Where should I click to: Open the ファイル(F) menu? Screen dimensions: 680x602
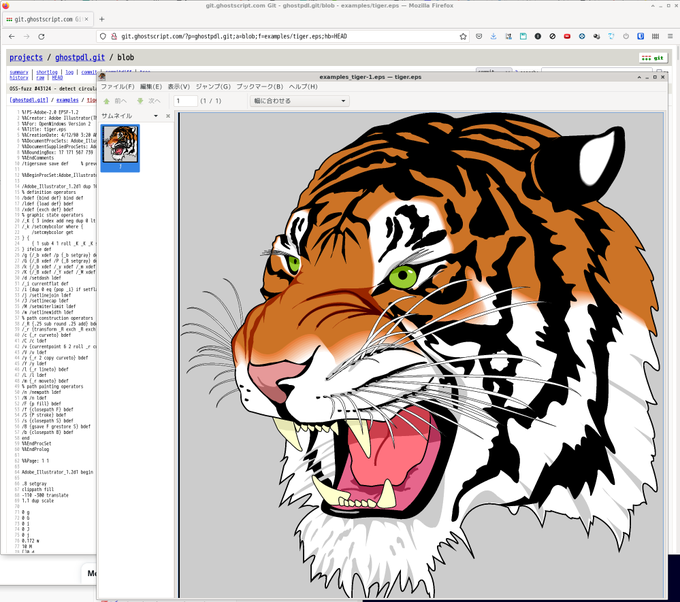click(118, 86)
